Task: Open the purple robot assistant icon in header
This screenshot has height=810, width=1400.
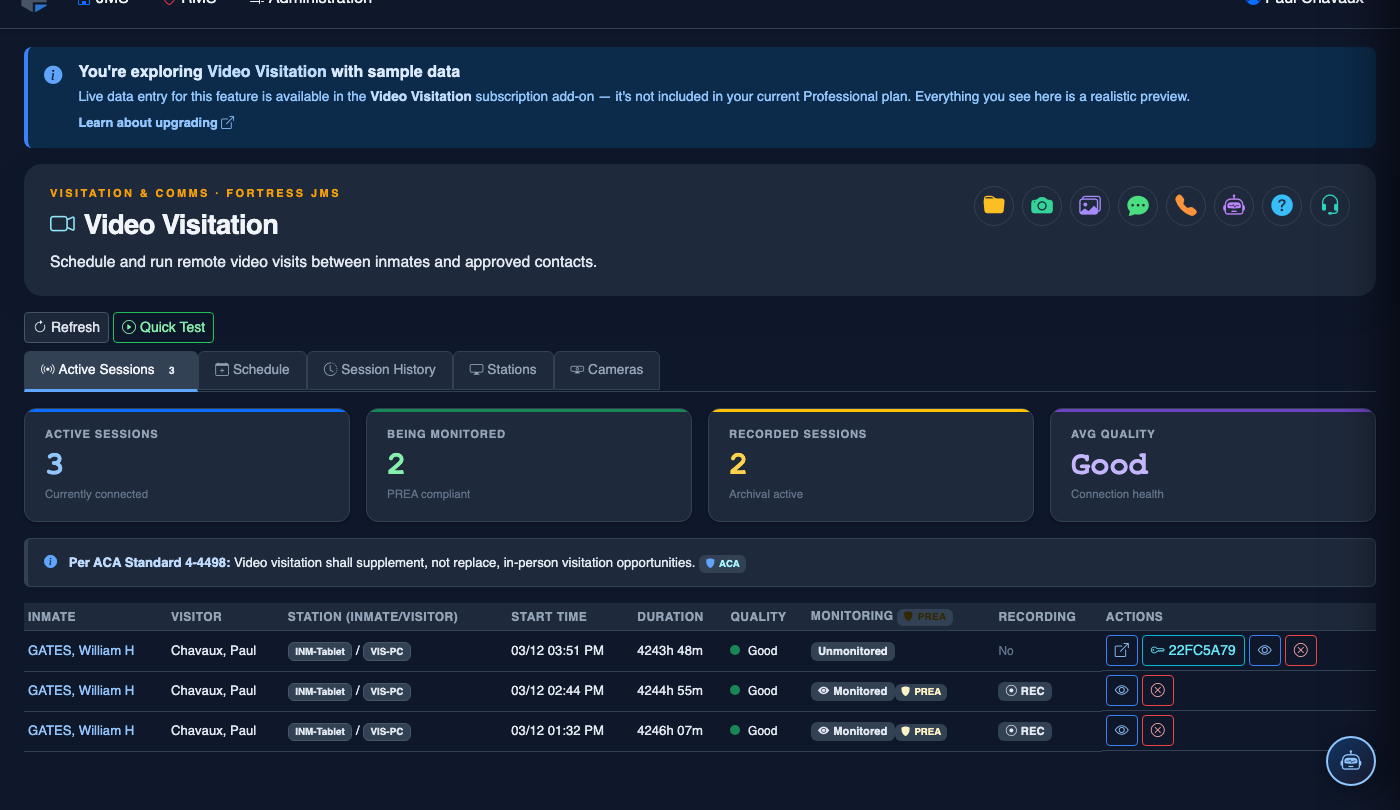Action: click(1233, 206)
